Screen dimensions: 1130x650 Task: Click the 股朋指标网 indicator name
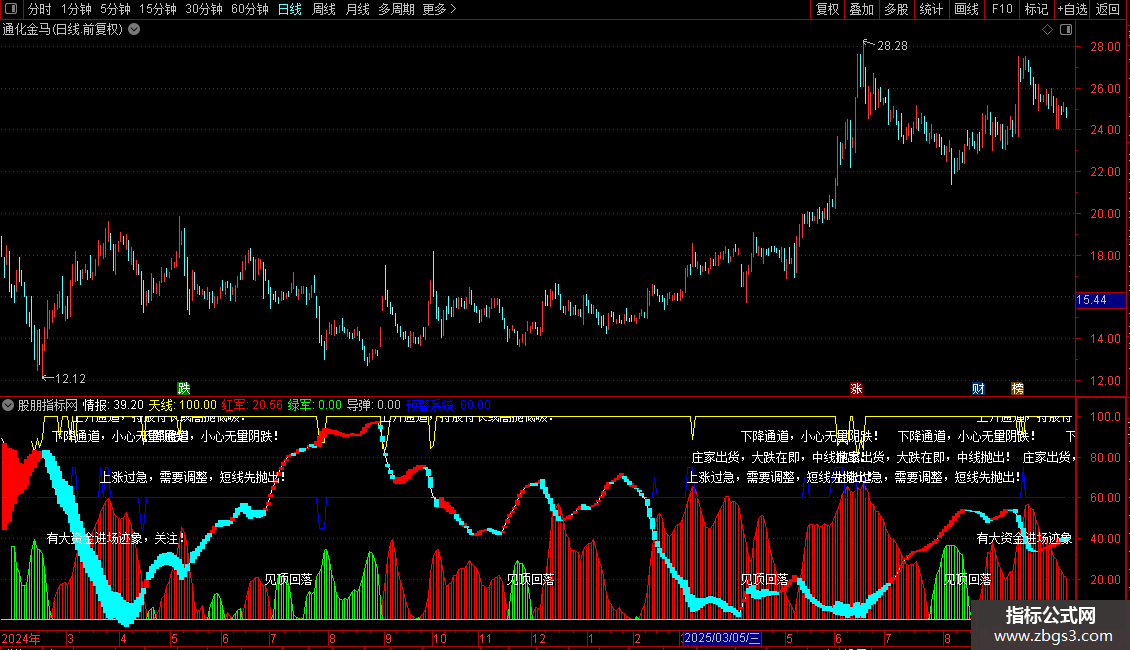(x=48, y=406)
